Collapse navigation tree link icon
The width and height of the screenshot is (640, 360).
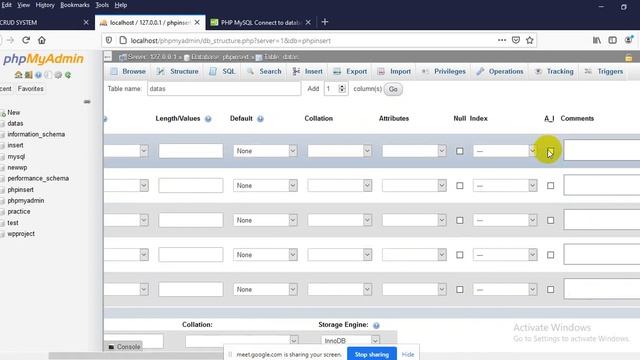(x=87, y=102)
